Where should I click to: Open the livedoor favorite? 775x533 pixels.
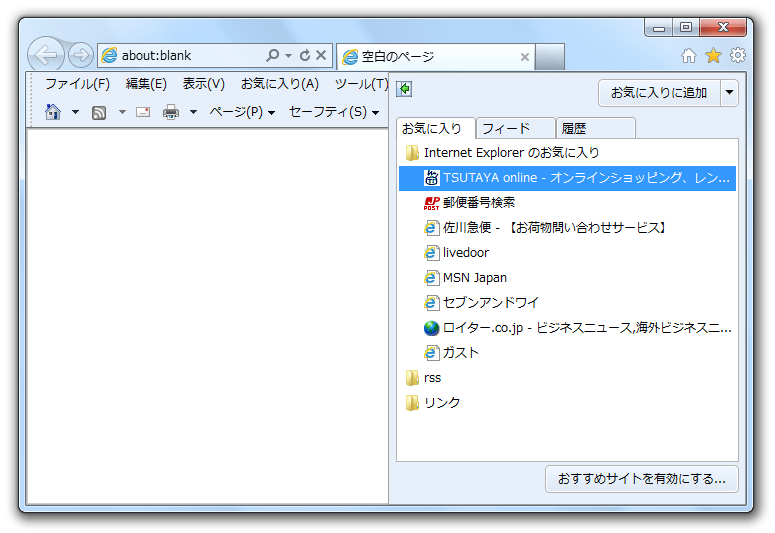tap(567, 253)
